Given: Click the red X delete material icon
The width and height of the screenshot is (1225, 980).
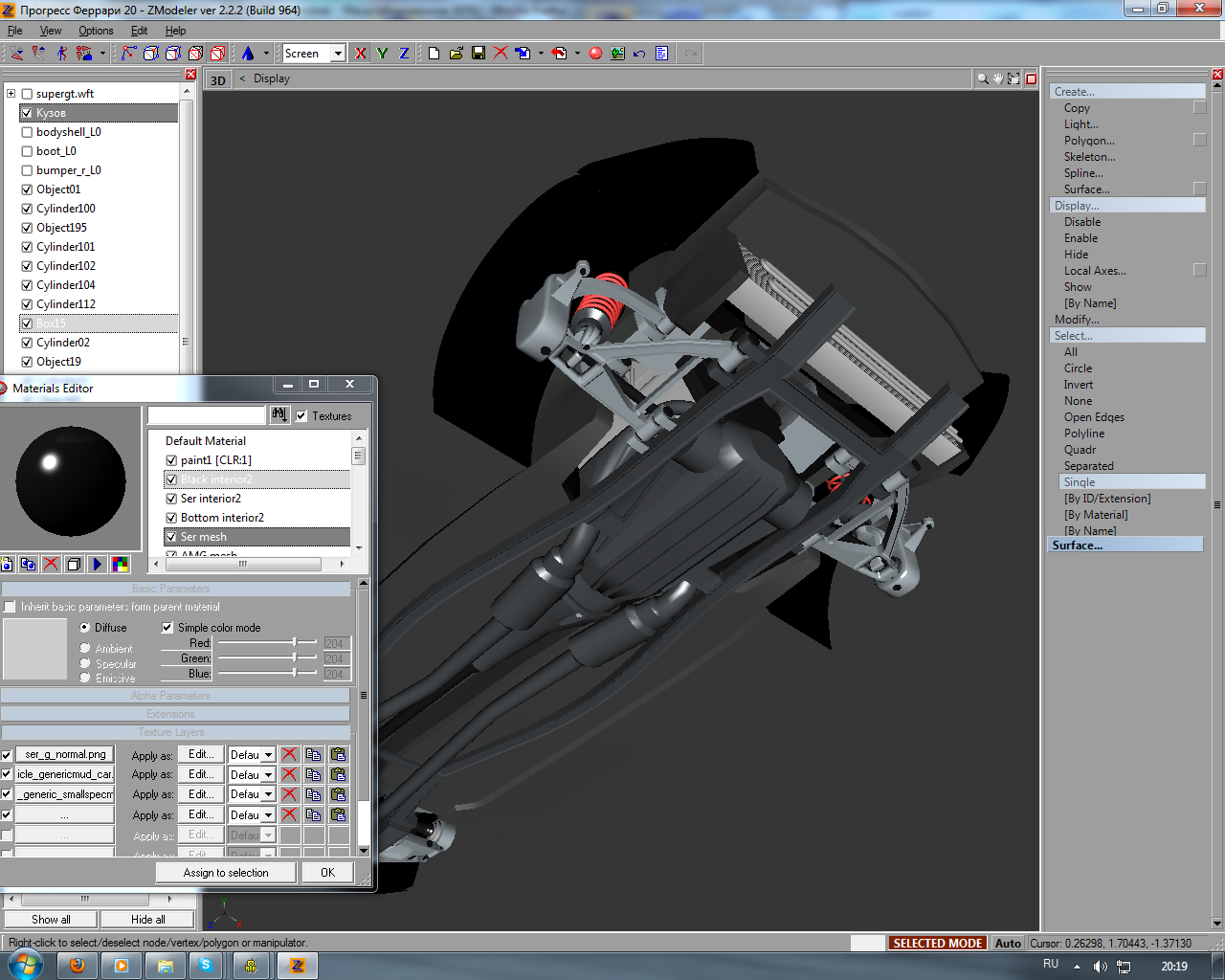Looking at the screenshot, I should 51,564.
